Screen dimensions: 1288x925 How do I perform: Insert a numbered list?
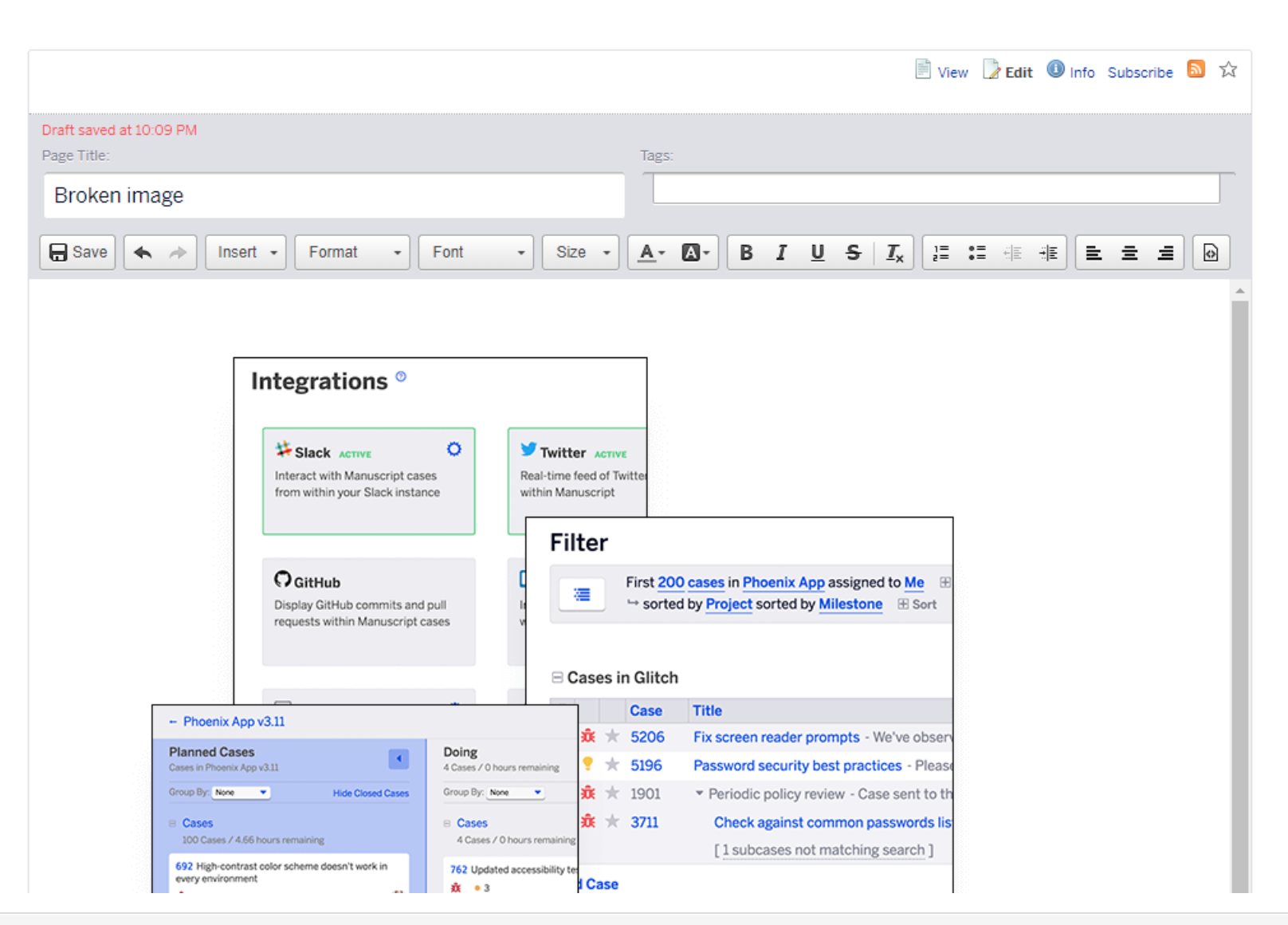coord(941,253)
